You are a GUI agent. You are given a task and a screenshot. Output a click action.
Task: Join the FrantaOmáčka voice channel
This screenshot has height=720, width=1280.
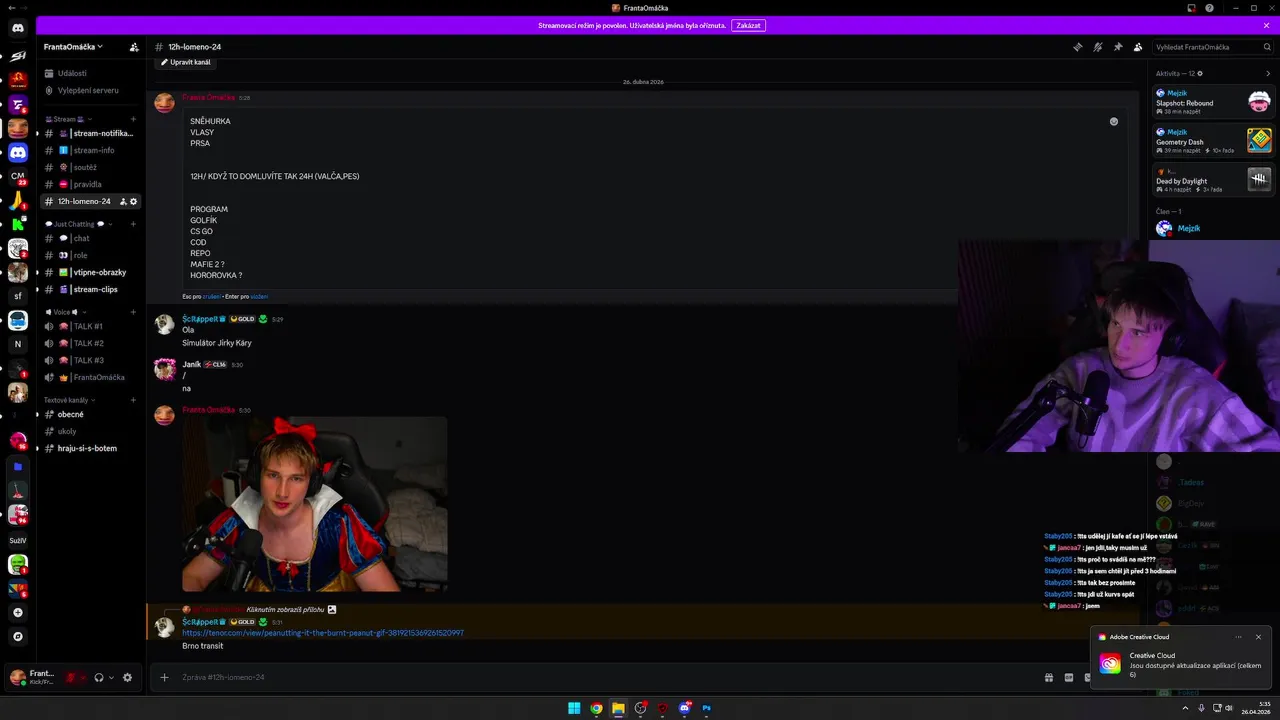click(92, 377)
